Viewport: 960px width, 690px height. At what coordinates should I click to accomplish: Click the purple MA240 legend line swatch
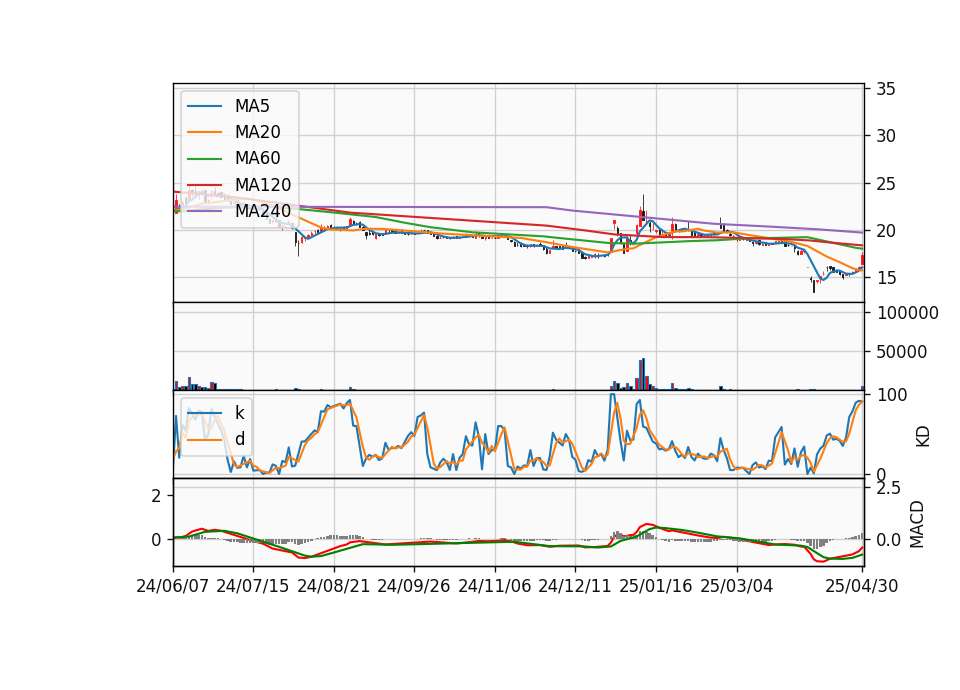coord(204,211)
